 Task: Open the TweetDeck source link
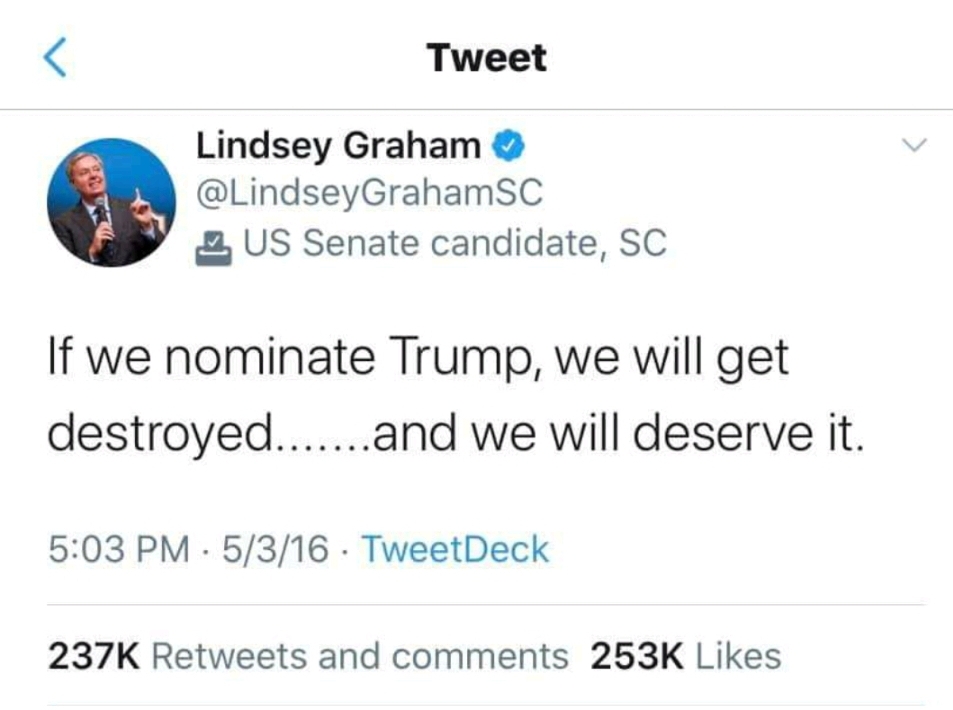click(x=455, y=549)
